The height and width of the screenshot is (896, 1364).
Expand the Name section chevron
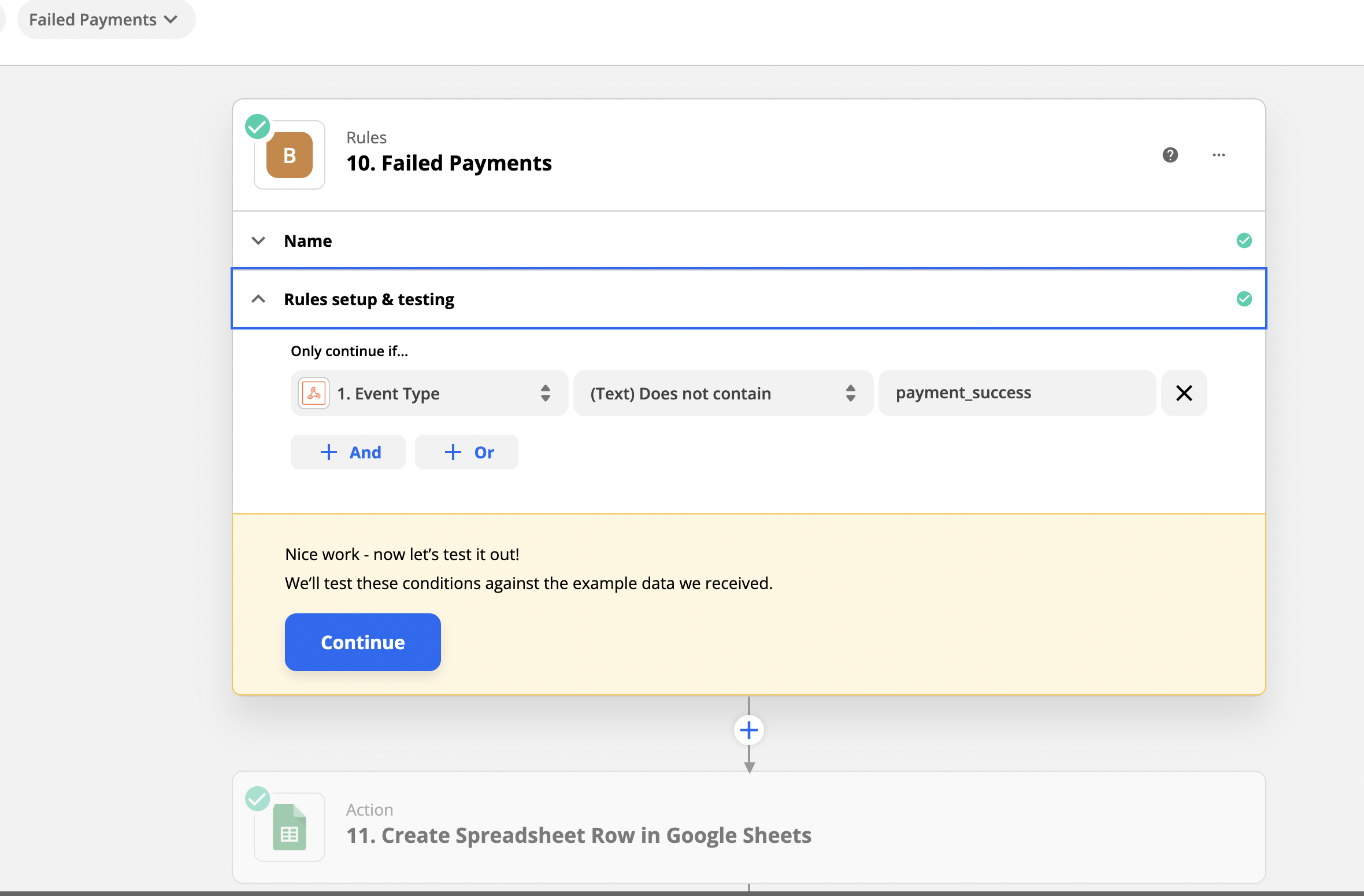coord(258,240)
